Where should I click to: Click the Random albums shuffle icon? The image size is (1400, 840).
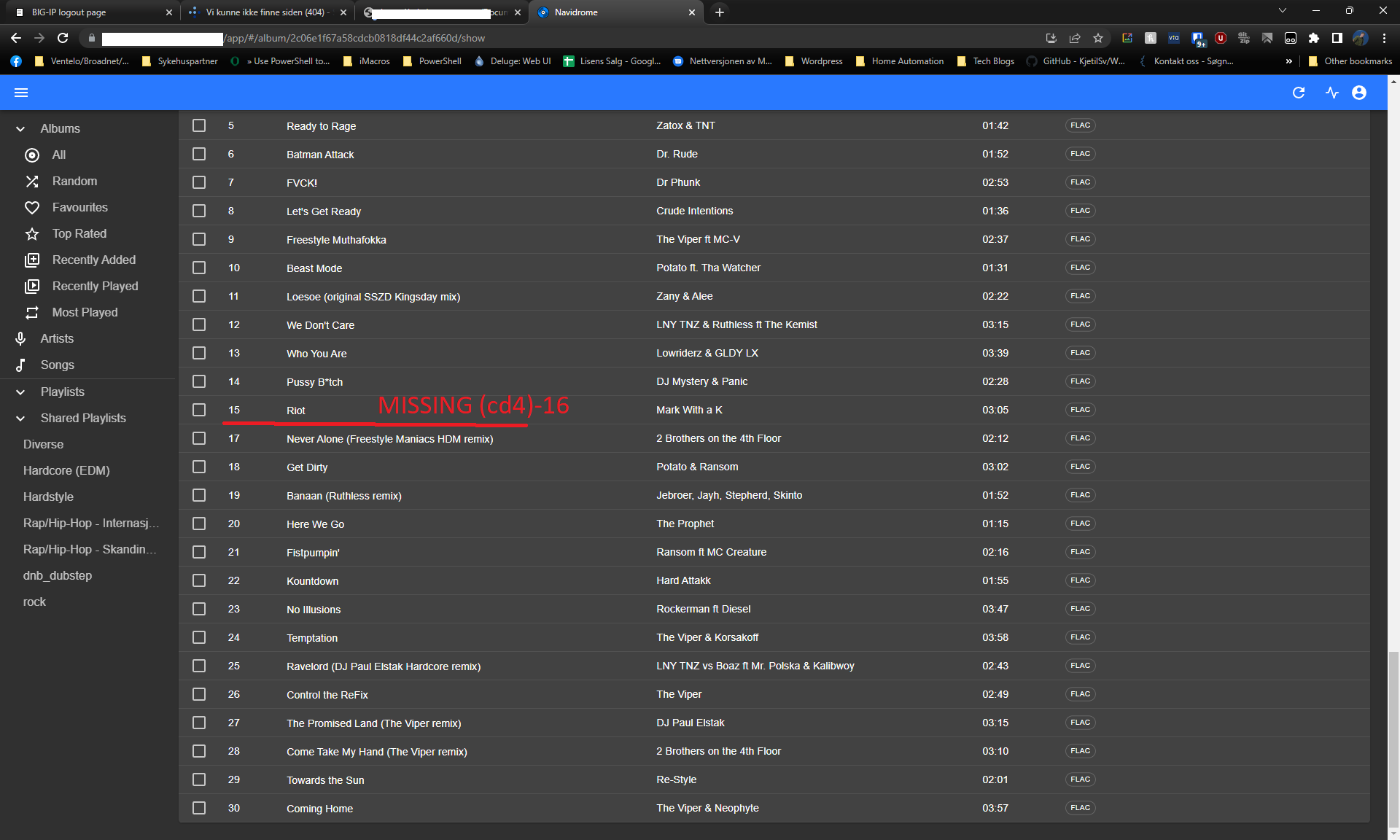pyautogui.click(x=32, y=181)
